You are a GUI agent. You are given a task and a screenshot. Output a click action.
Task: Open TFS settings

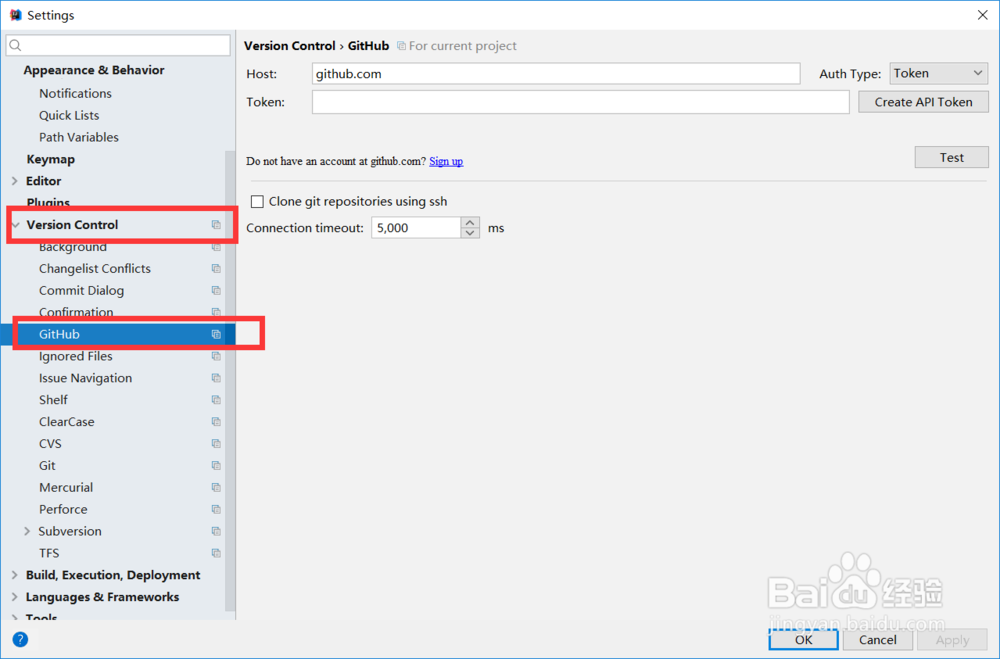pyautogui.click(x=48, y=553)
